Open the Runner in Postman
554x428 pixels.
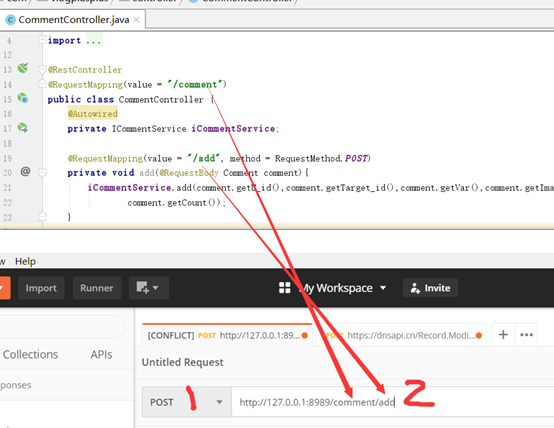96,288
